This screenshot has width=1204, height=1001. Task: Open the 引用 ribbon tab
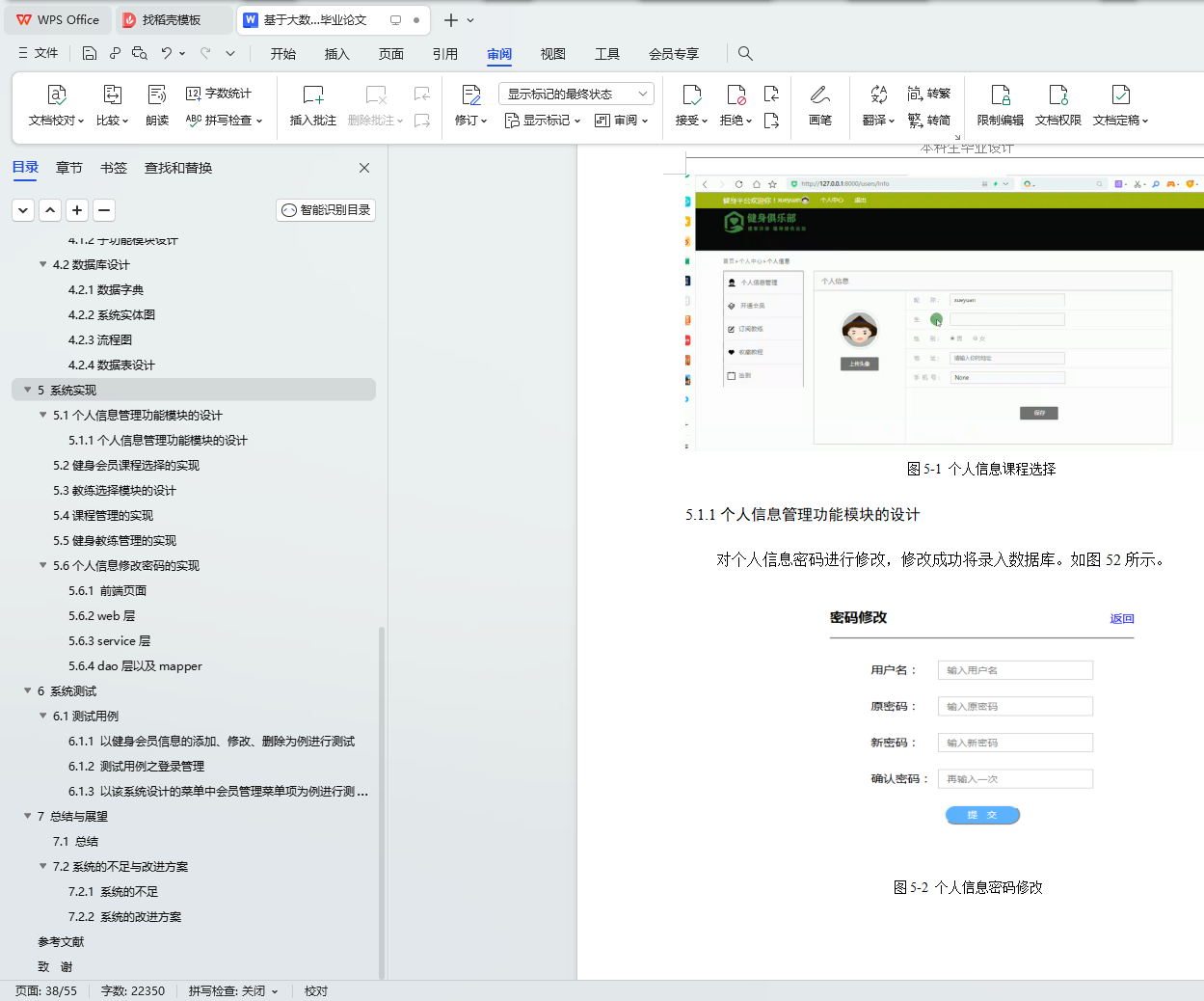445,54
